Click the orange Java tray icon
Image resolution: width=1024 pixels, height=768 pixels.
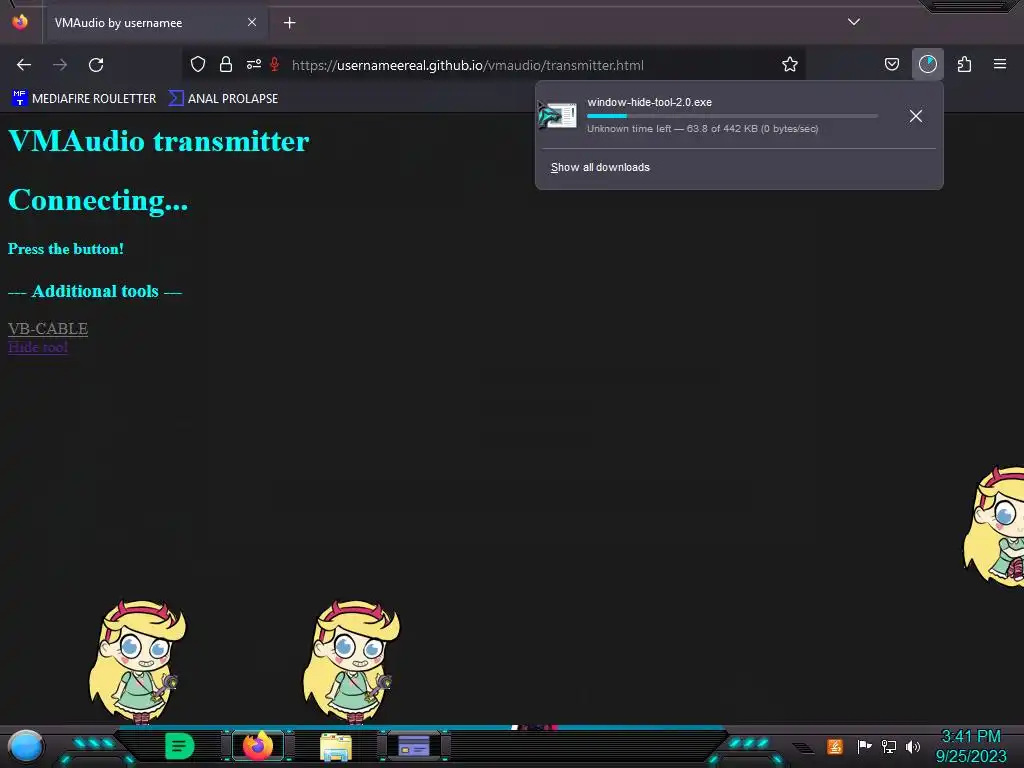click(x=834, y=746)
